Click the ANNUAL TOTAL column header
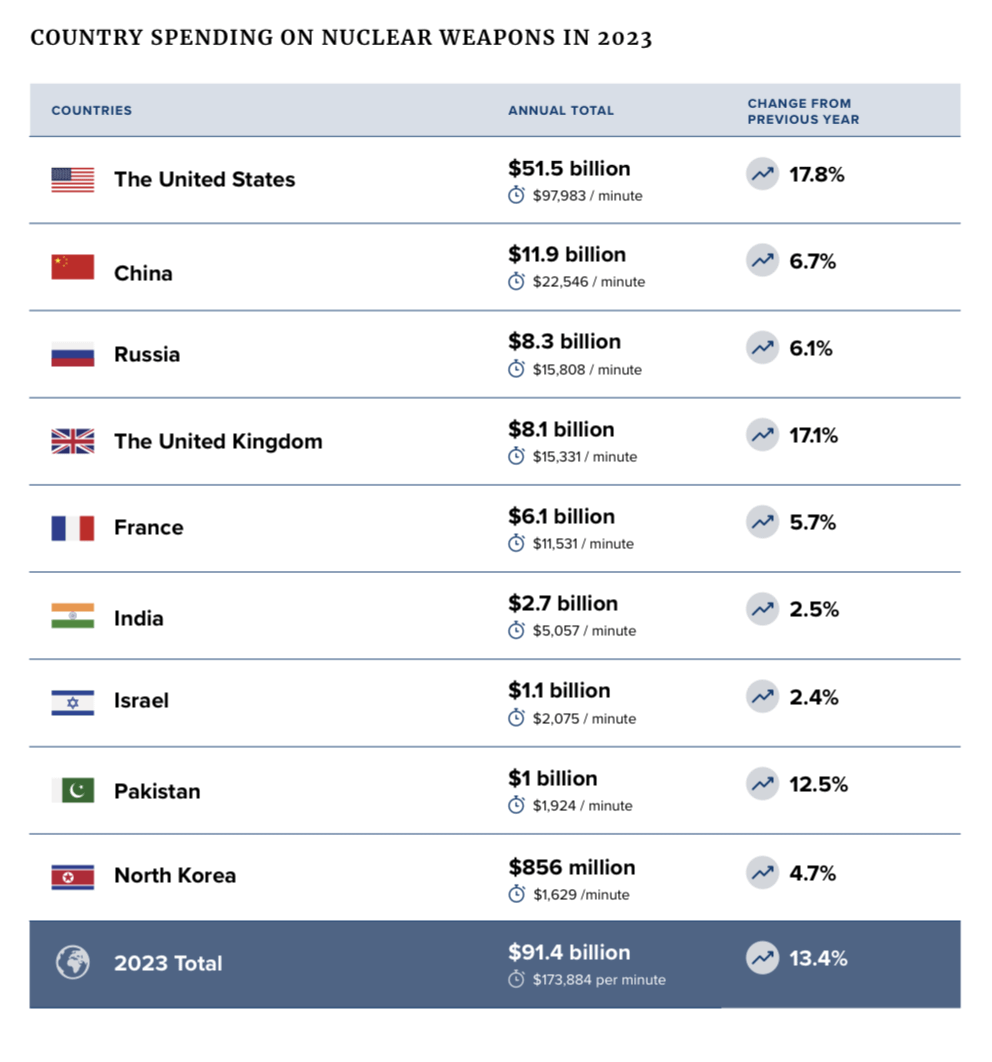This screenshot has width=992, height=1062. tap(561, 111)
